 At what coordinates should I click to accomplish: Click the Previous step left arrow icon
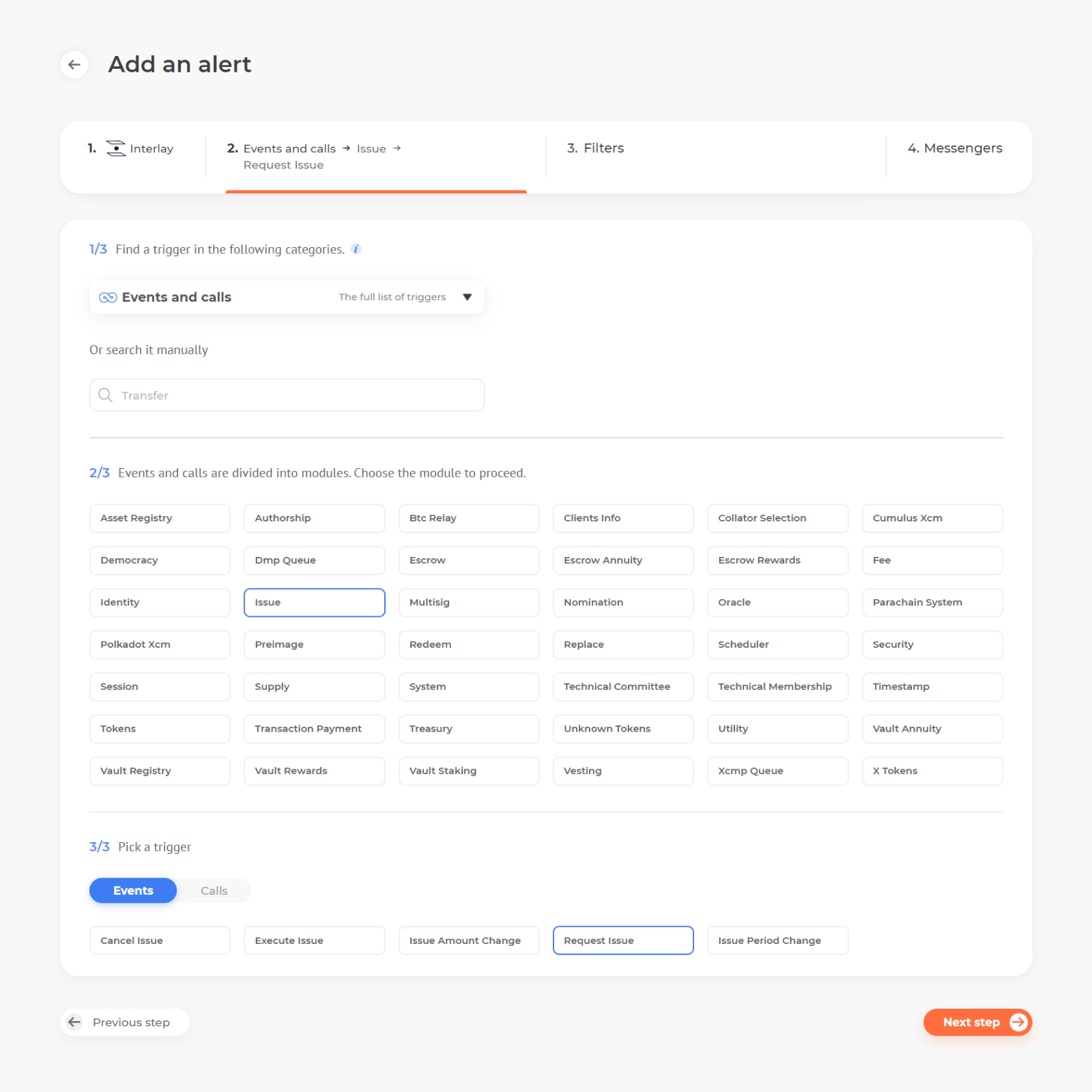(x=75, y=1022)
